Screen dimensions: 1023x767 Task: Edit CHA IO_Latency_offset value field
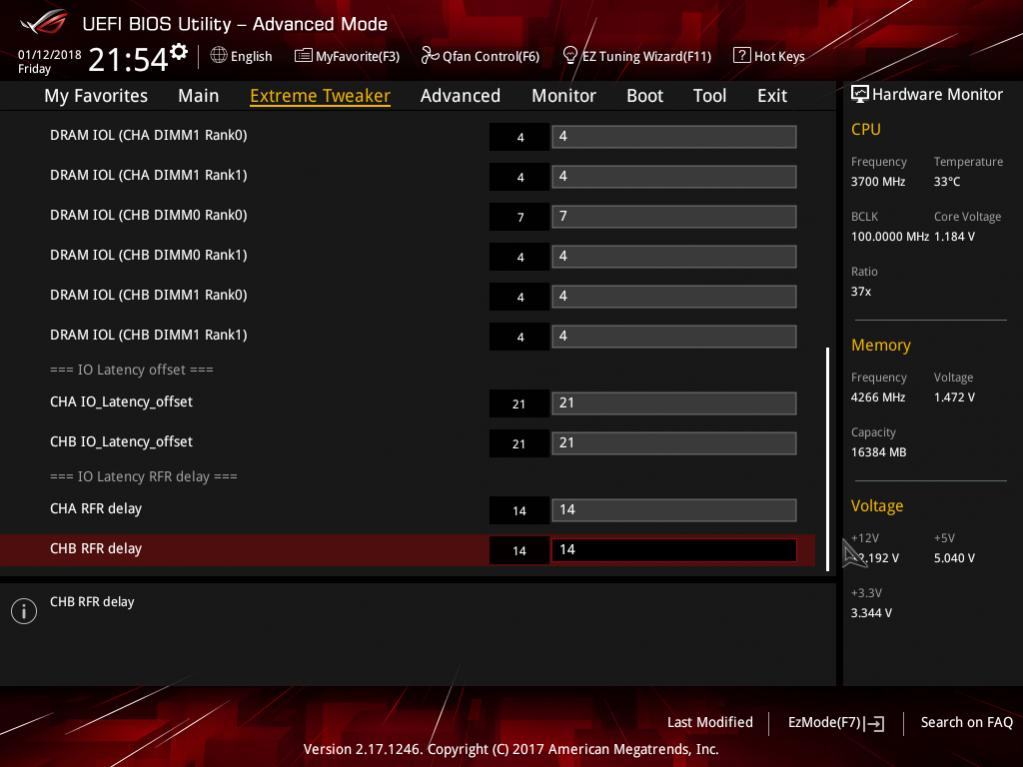[674, 403]
